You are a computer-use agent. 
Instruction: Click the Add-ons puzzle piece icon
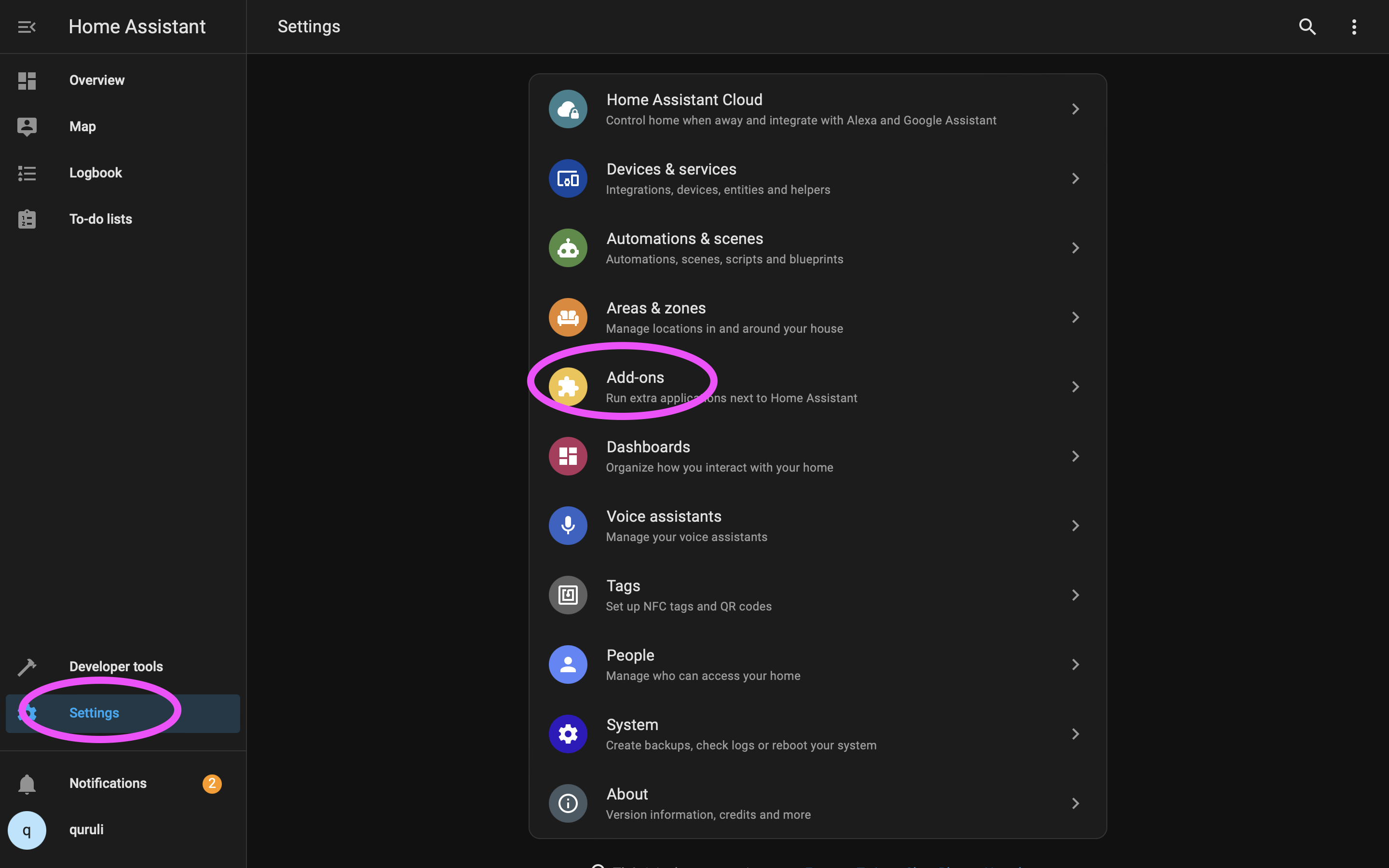[568, 387]
